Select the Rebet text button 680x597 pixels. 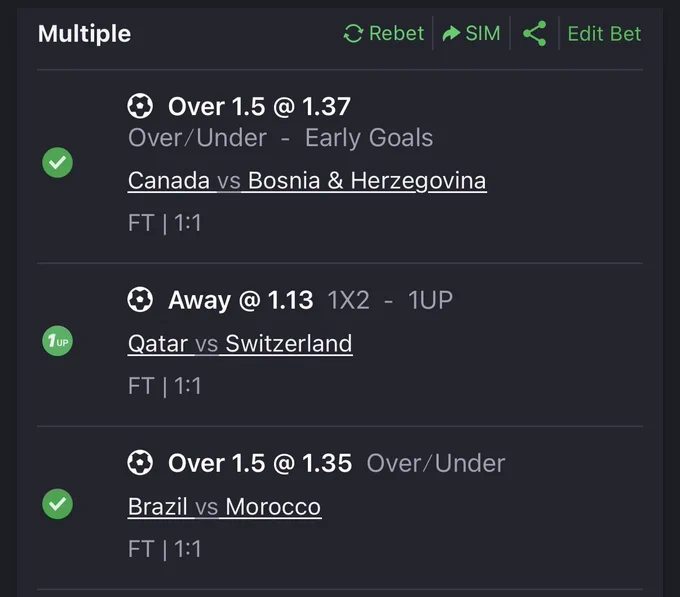[396, 33]
